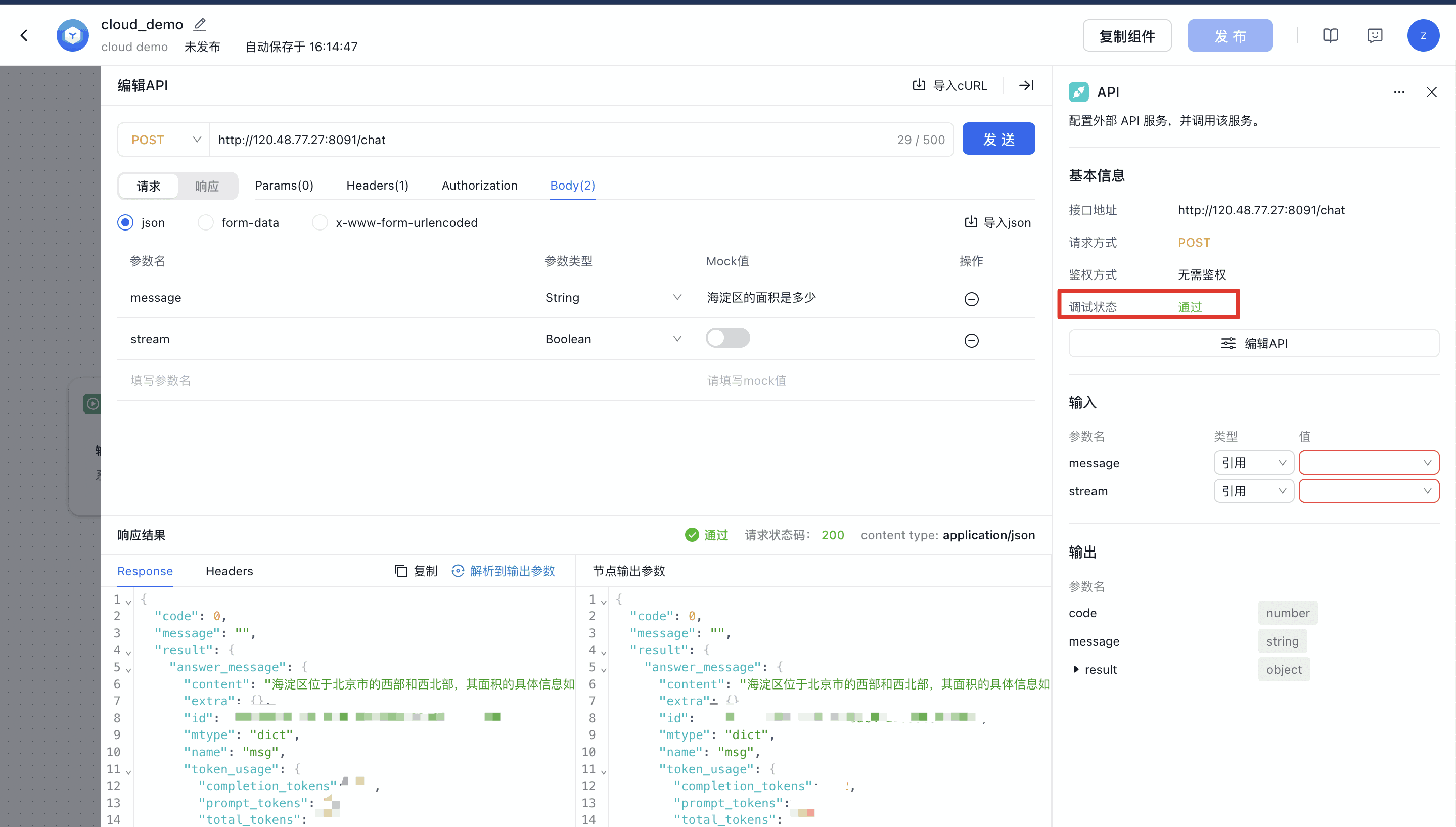
Task: Expand the result output parameter
Action: pyautogui.click(x=1075, y=670)
